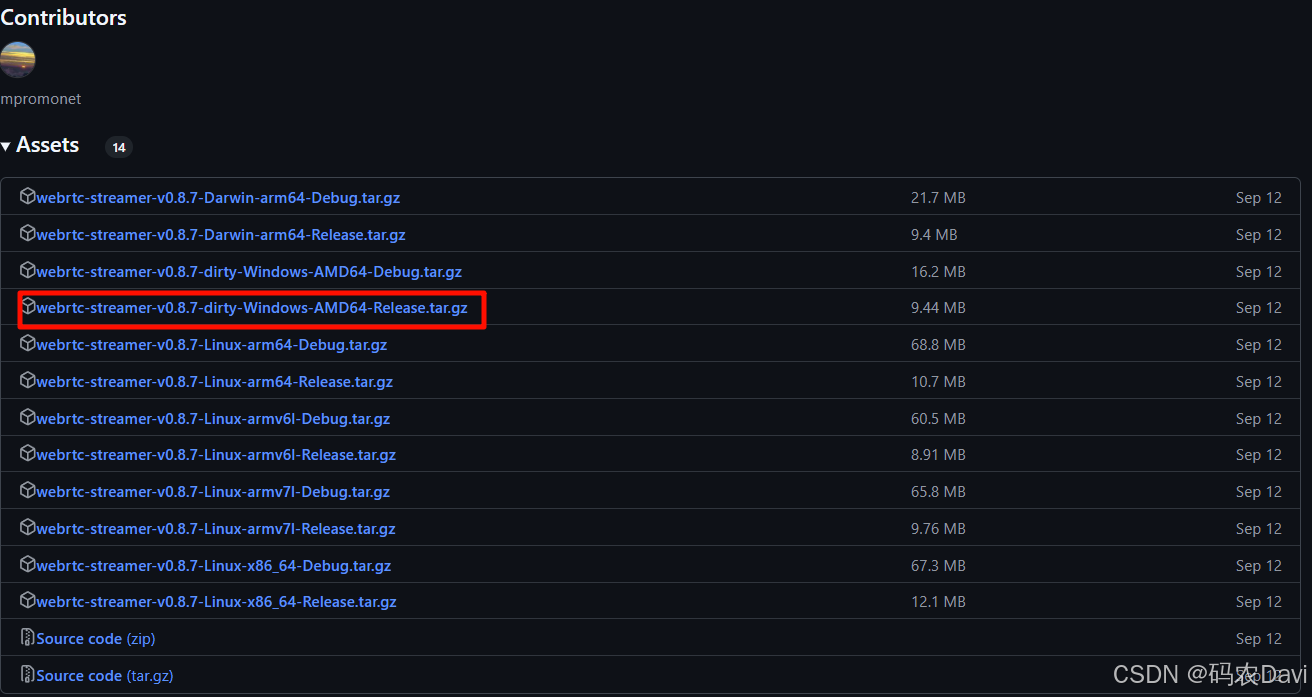Click package icon beside Darwin-arm64-Release.tar.gz
This screenshot has height=697, width=1312.
tap(28, 234)
